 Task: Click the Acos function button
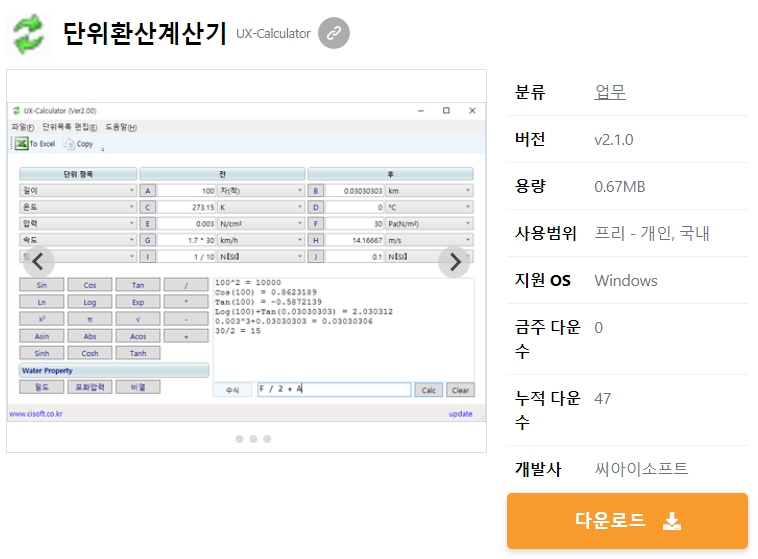(138, 336)
